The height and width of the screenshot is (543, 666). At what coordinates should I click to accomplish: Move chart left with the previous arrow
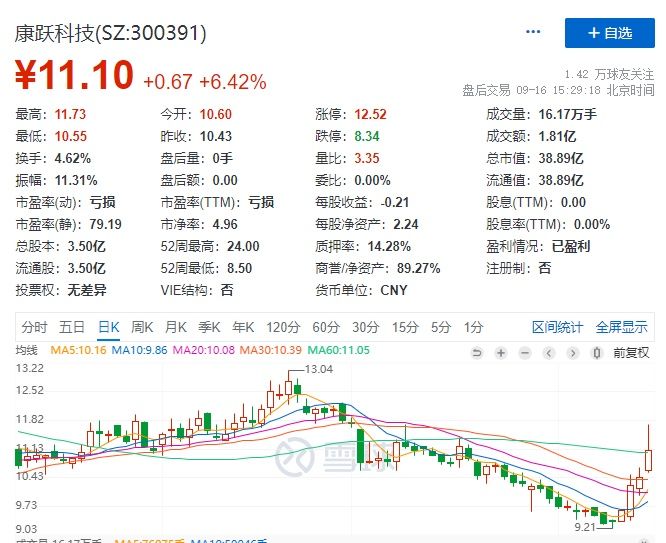[549, 353]
